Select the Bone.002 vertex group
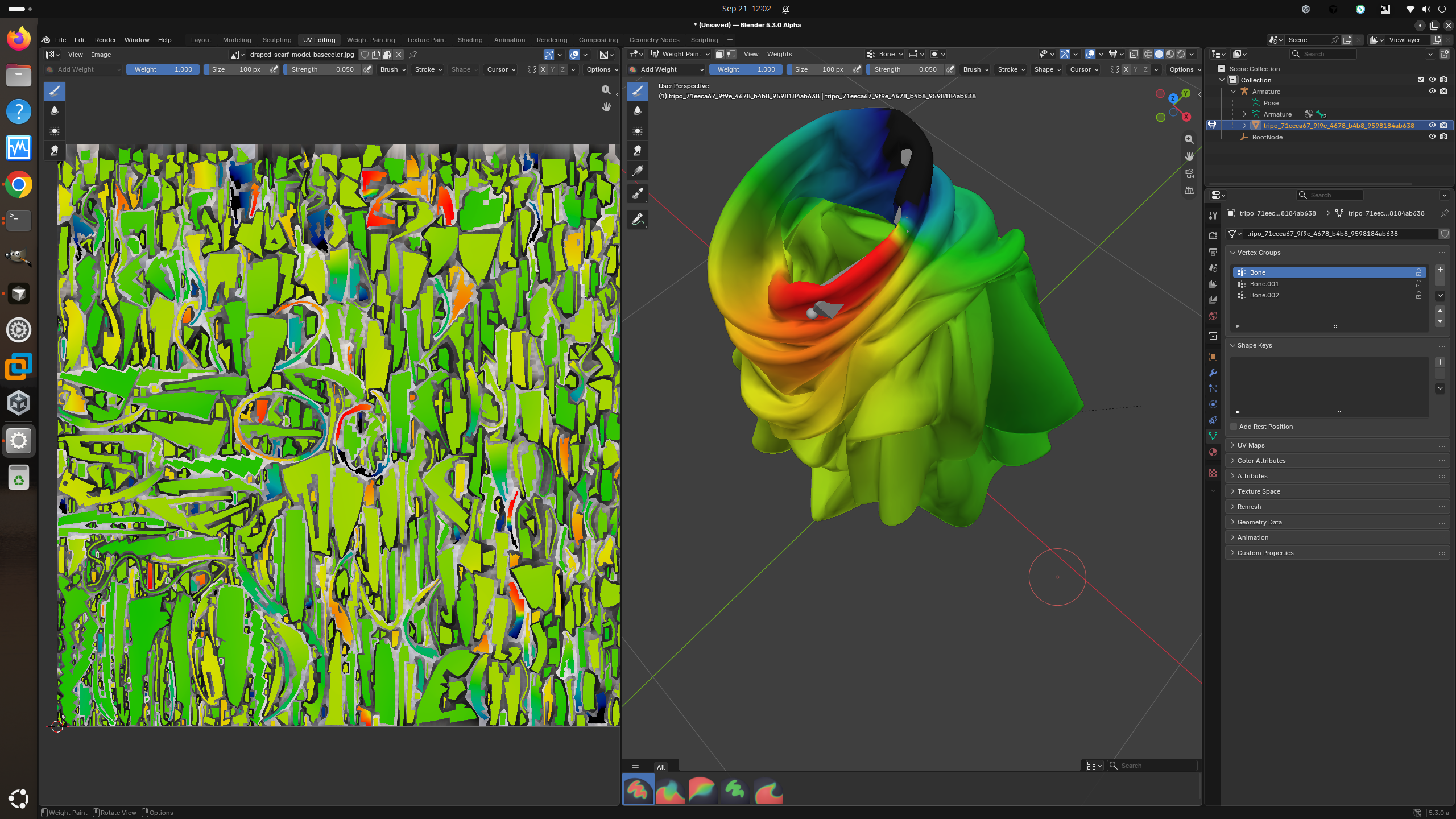1456x819 pixels. point(1329,295)
